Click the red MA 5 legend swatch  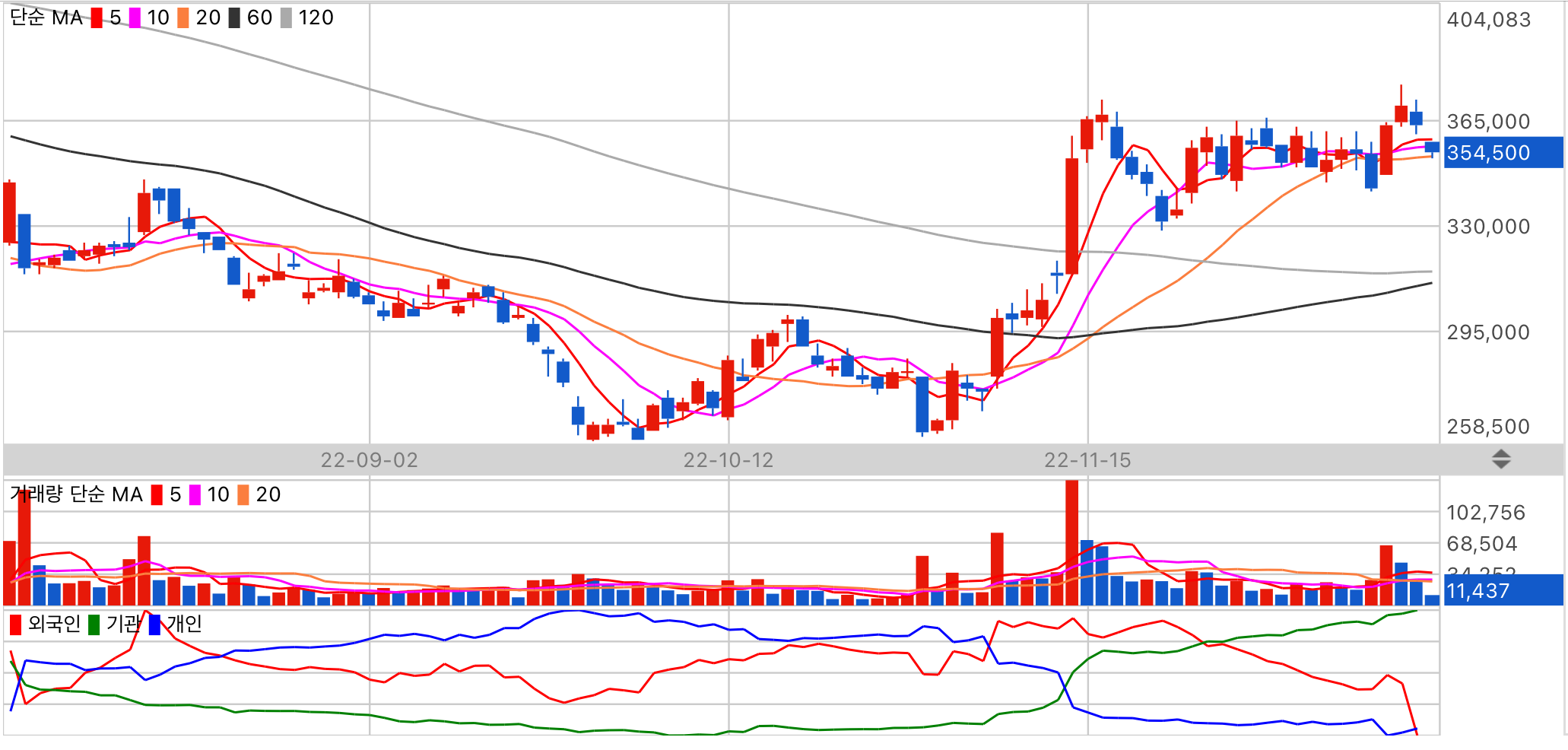(x=97, y=18)
